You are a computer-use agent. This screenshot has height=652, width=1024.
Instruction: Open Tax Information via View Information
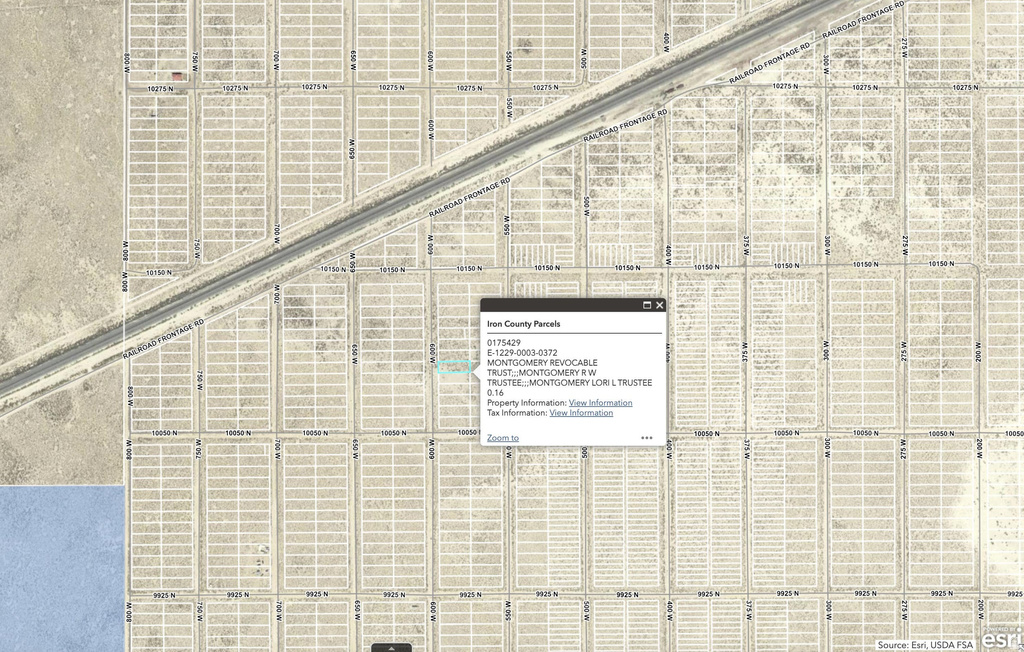[x=583, y=412]
